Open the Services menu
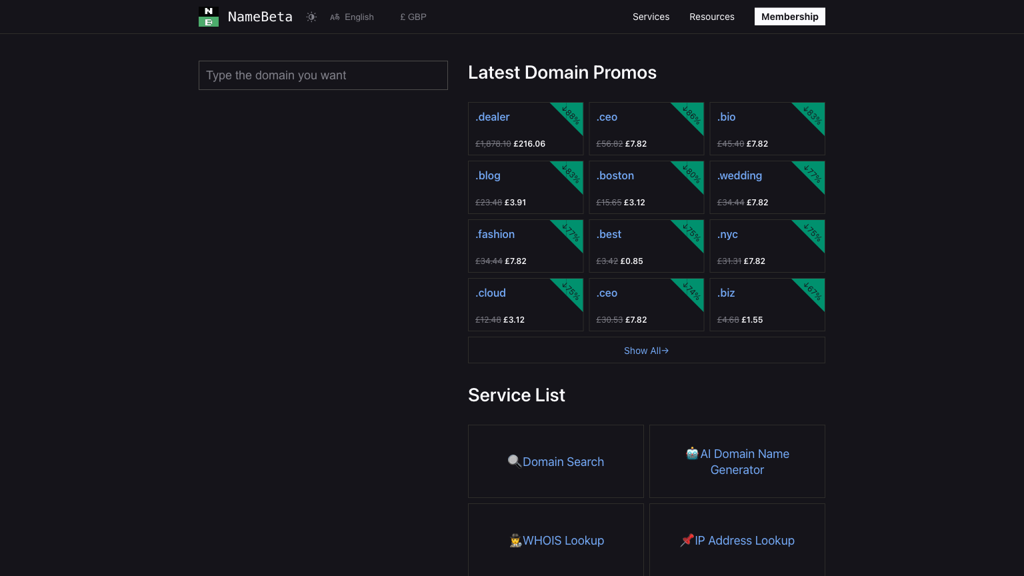The height and width of the screenshot is (576, 1024). (651, 16)
